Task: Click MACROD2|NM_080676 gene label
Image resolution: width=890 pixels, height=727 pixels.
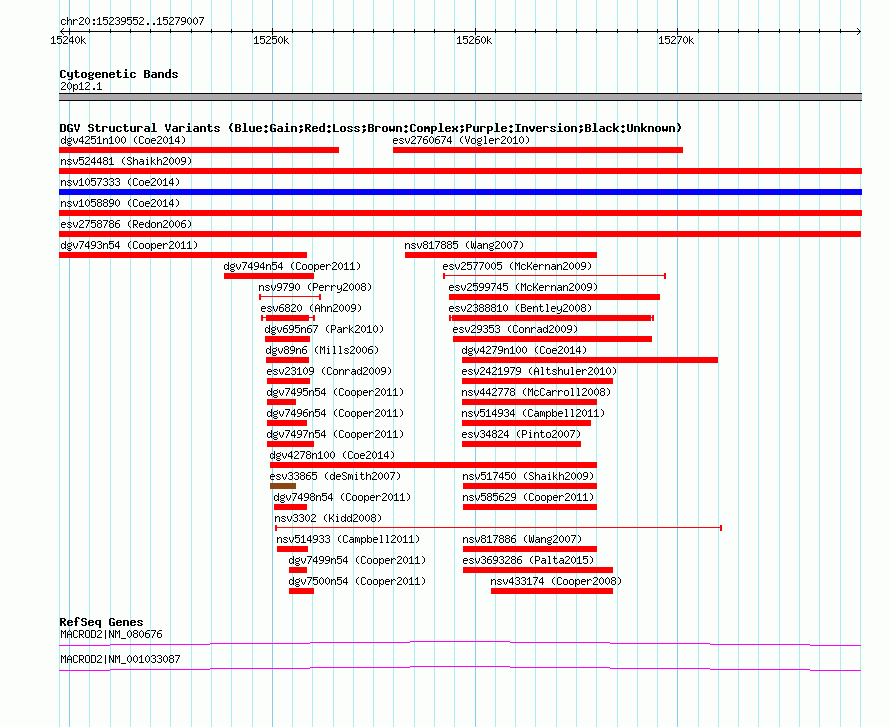Action: click(111, 634)
